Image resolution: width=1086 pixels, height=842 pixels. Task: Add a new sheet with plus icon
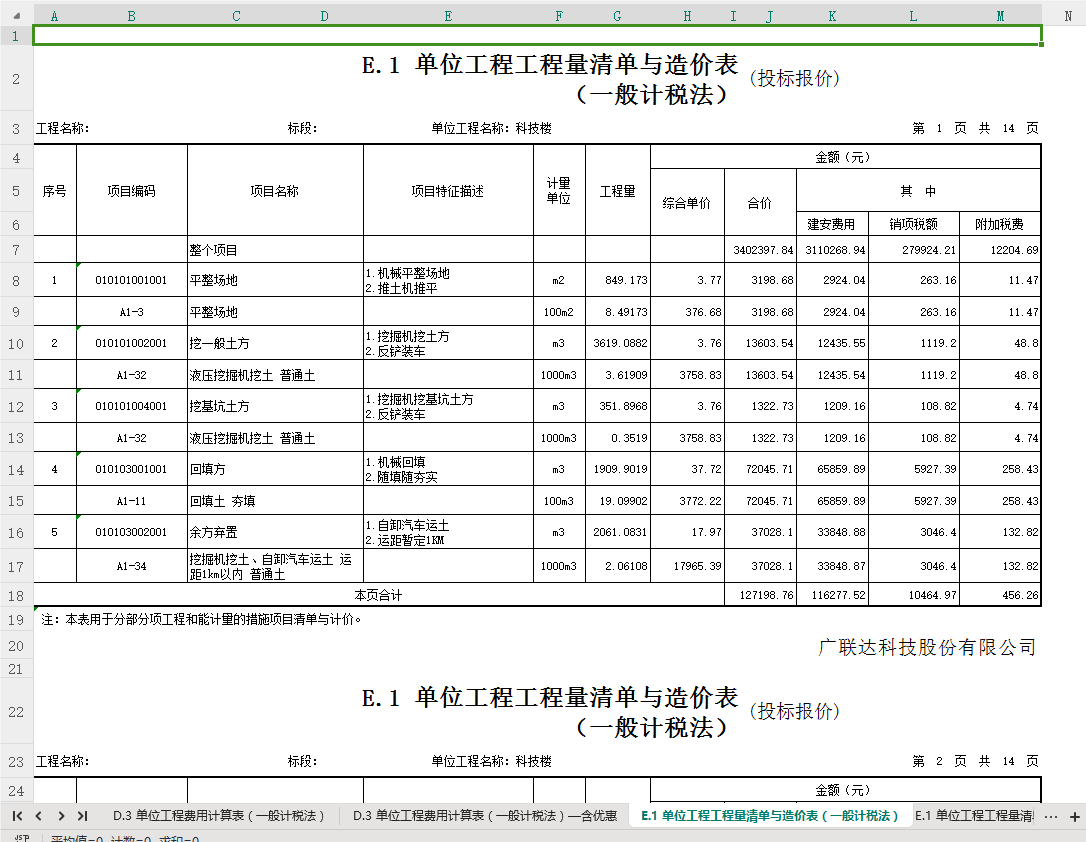click(x=1075, y=816)
